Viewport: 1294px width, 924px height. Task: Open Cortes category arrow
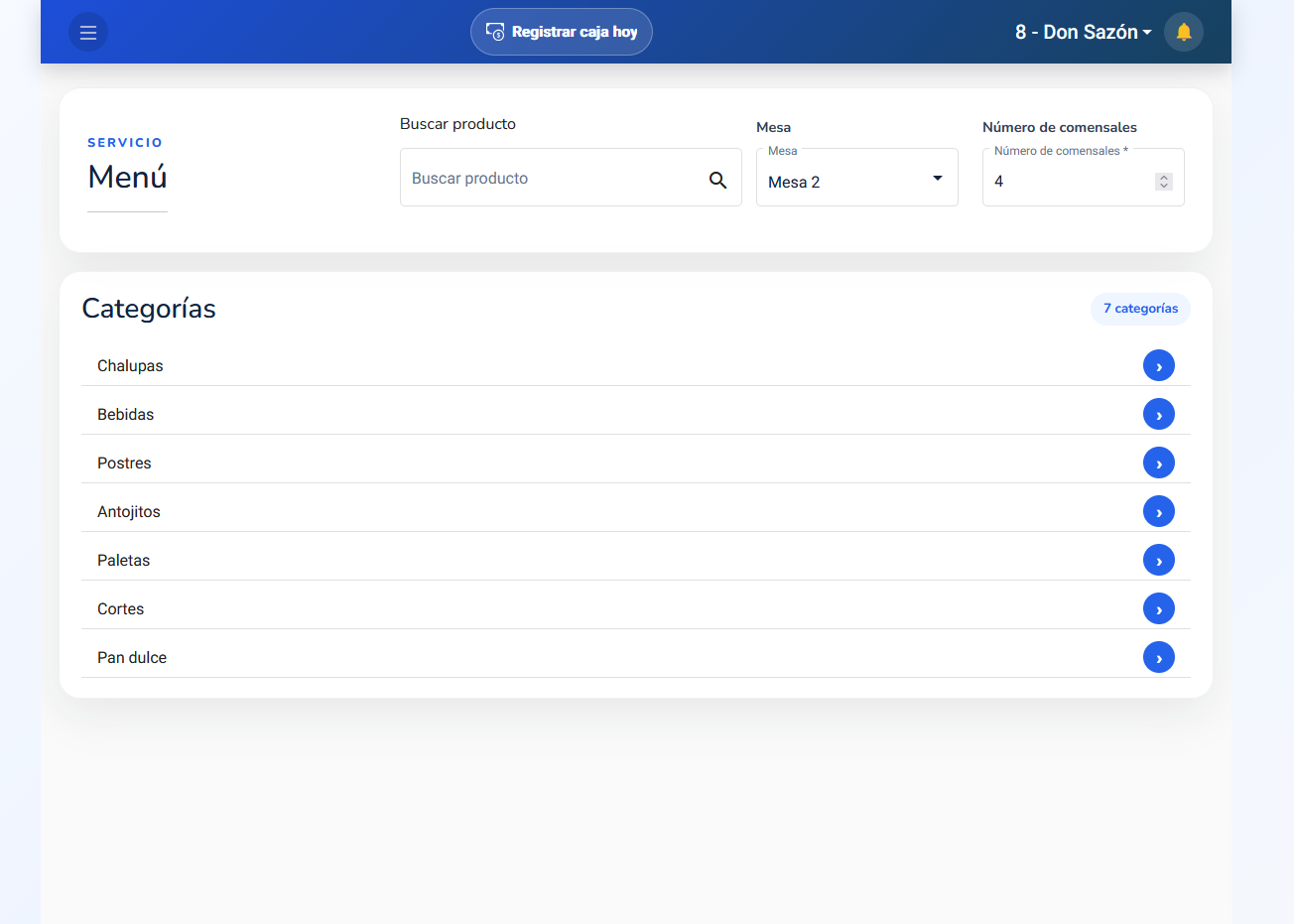[1159, 608]
